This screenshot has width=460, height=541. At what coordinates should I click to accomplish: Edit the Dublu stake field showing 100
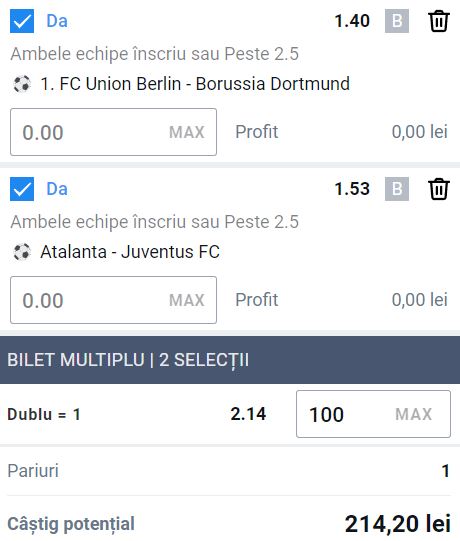click(x=373, y=414)
